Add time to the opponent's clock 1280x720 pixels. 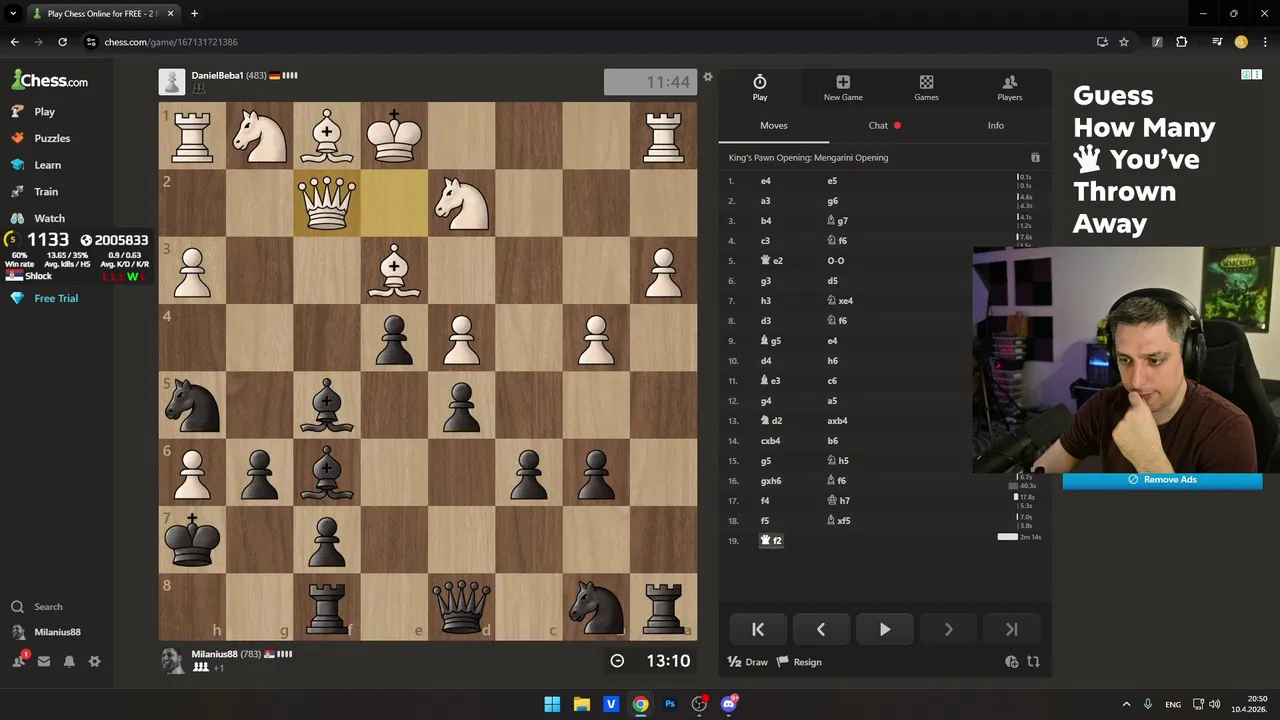pos(1011,662)
